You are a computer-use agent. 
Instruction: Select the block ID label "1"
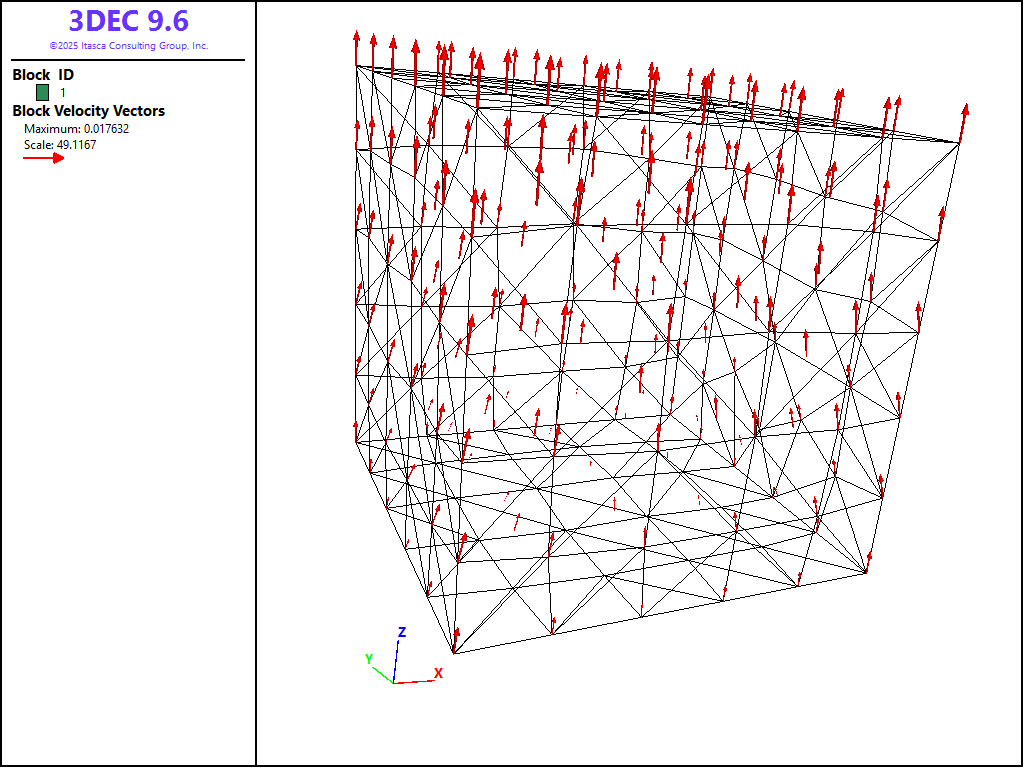pos(63,92)
